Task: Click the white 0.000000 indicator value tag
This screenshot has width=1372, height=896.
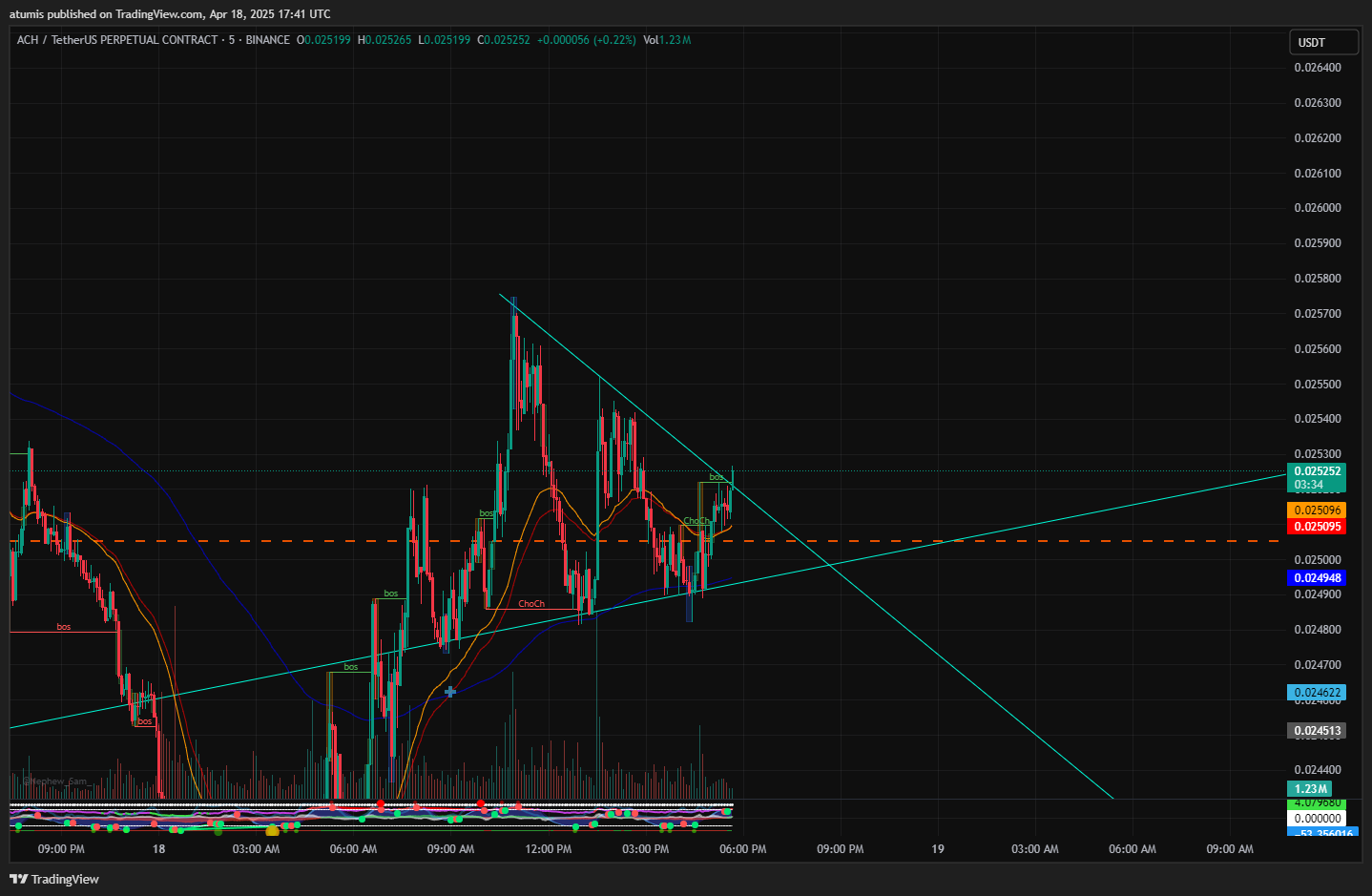Action: (1317, 819)
